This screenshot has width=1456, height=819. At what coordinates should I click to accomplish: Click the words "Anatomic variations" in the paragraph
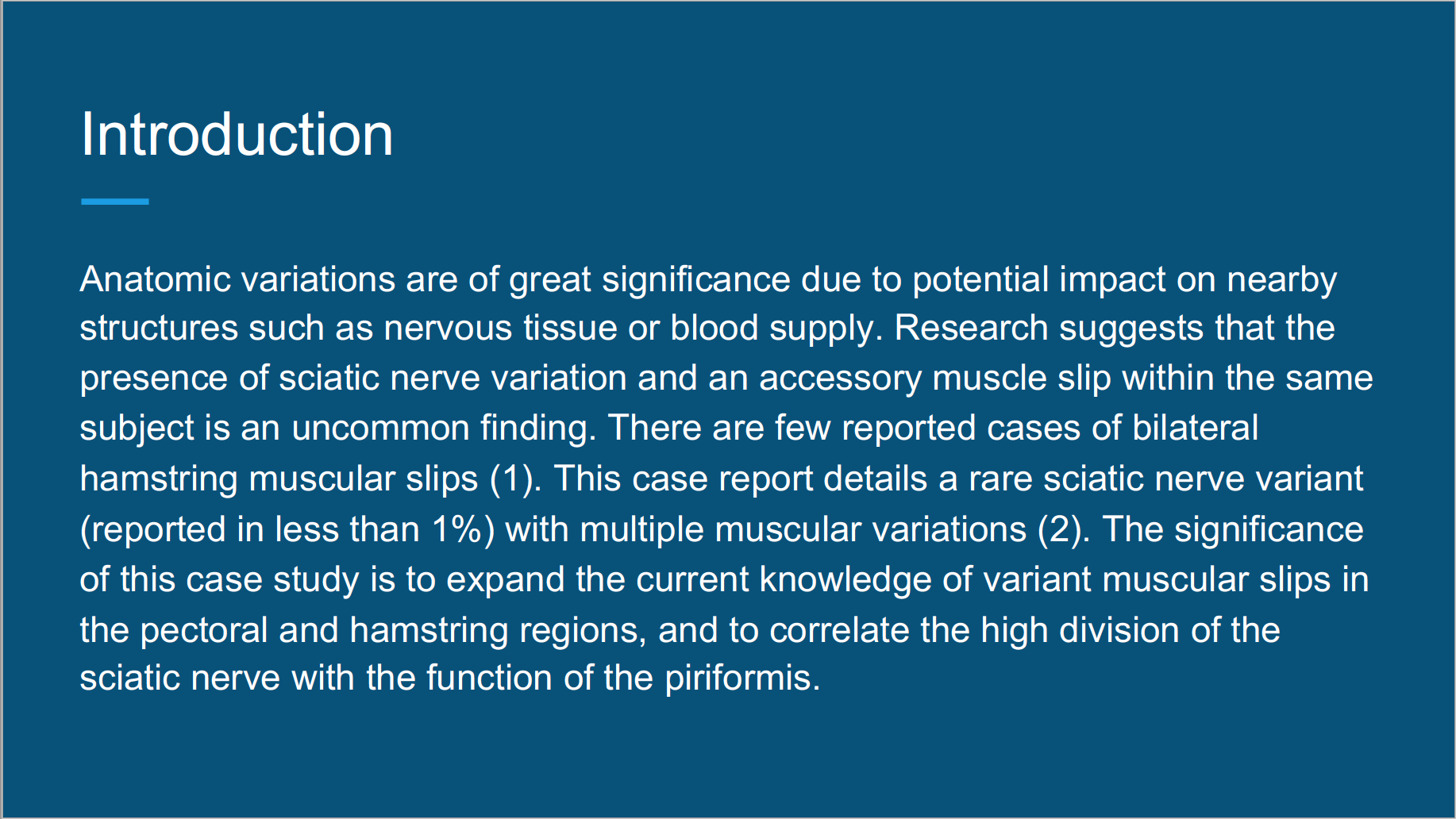pos(237,279)
